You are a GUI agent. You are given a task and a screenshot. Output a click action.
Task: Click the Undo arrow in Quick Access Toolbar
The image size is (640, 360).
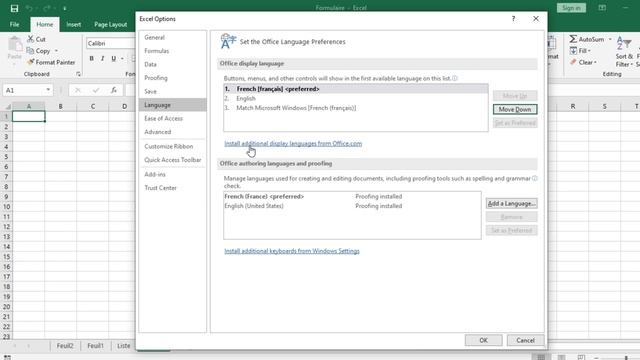point(29,8)
